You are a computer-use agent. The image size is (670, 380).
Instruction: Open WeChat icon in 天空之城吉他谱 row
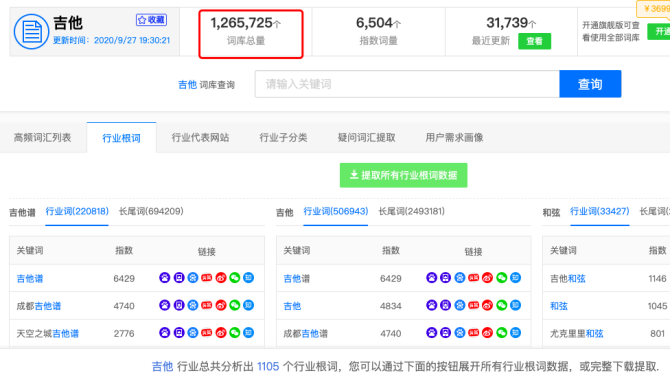click(x=235, y=333)
